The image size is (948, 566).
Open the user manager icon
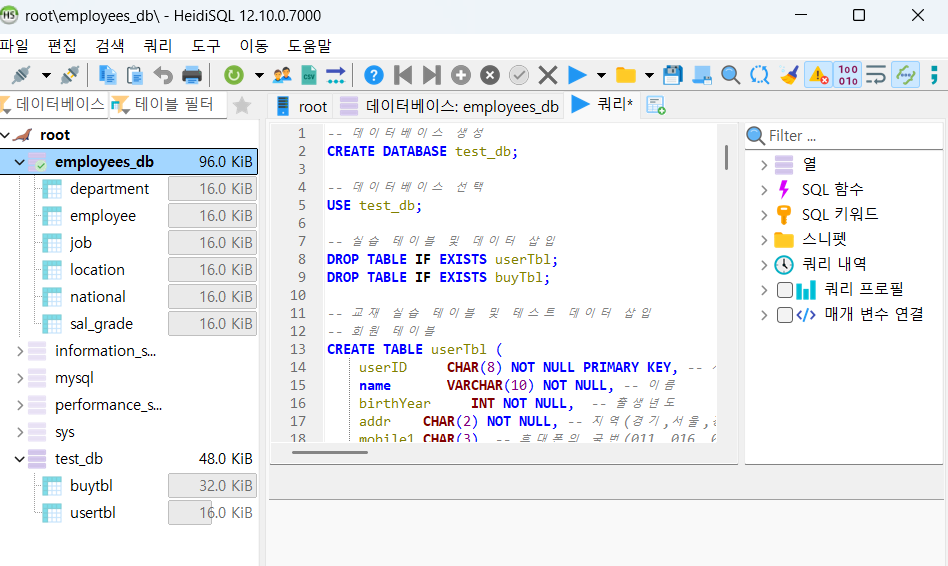click(282, 75)
